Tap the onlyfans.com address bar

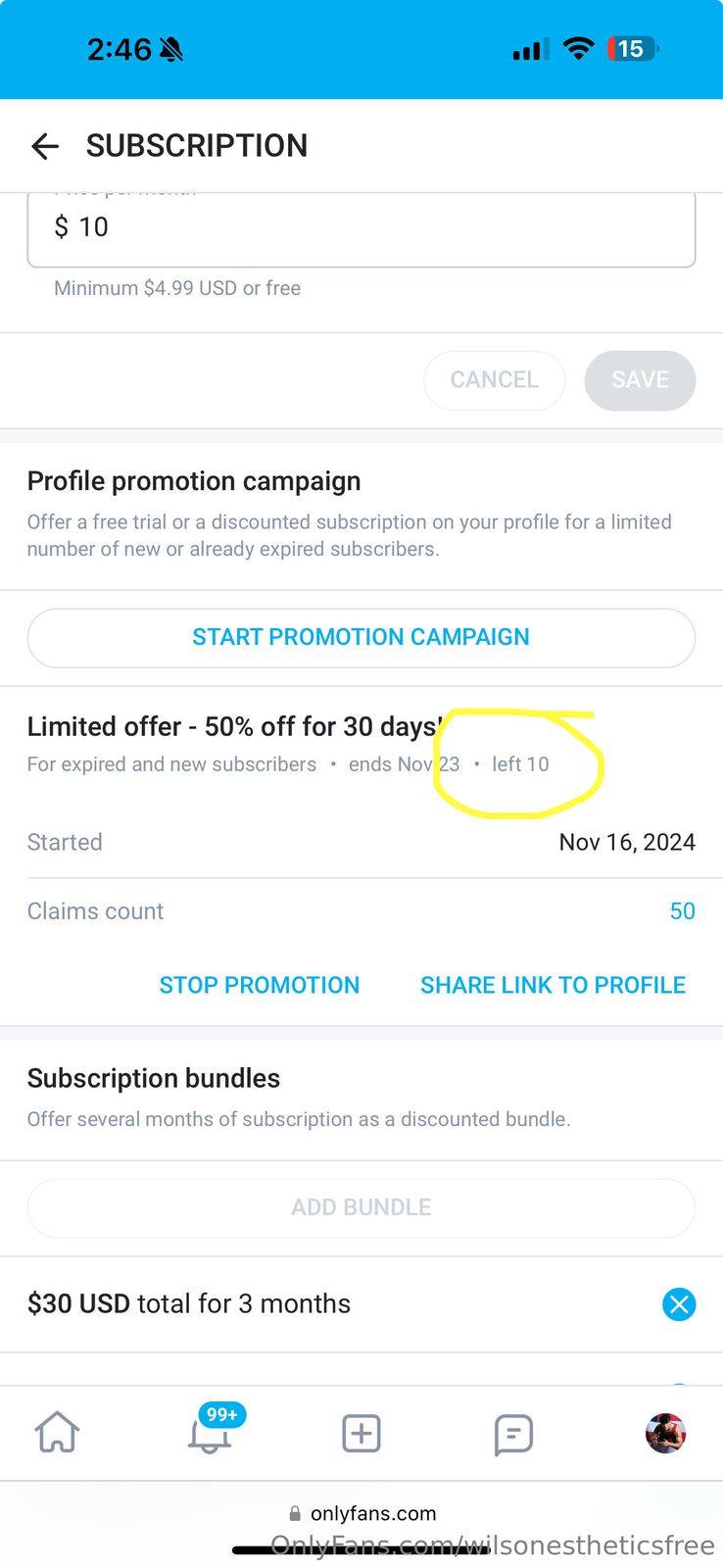pos(362,1513)
